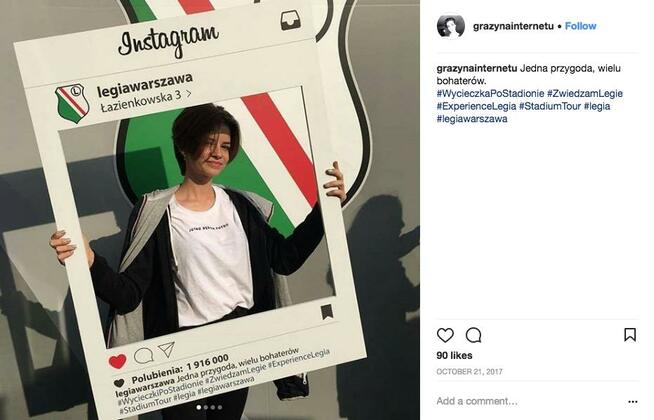Viewport: 654px width, 420px height.
Task: Open #ZwiedzamLegie hashtag
Action: pos(585,93)
